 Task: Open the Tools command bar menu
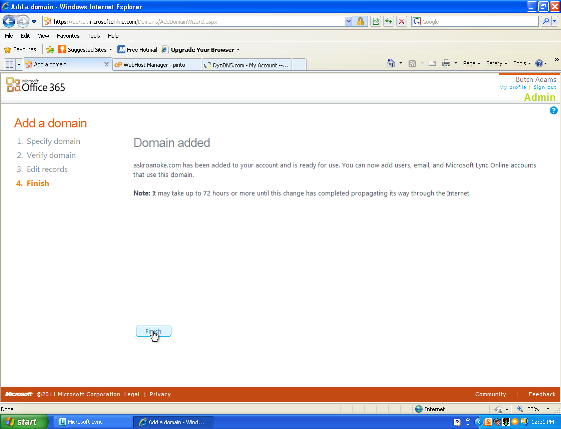(521, 63)
